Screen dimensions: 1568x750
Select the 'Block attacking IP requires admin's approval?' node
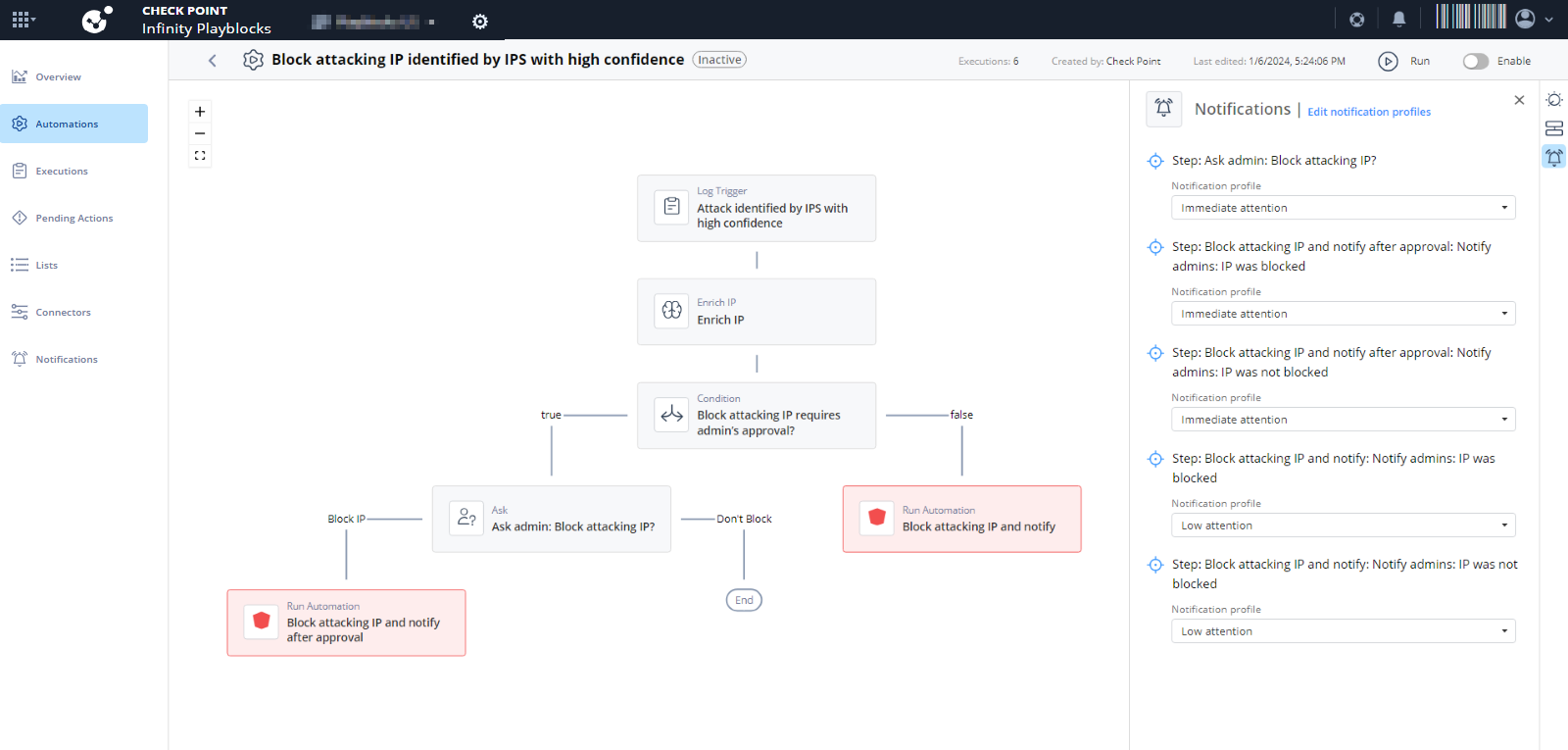[x=757, y=416]
